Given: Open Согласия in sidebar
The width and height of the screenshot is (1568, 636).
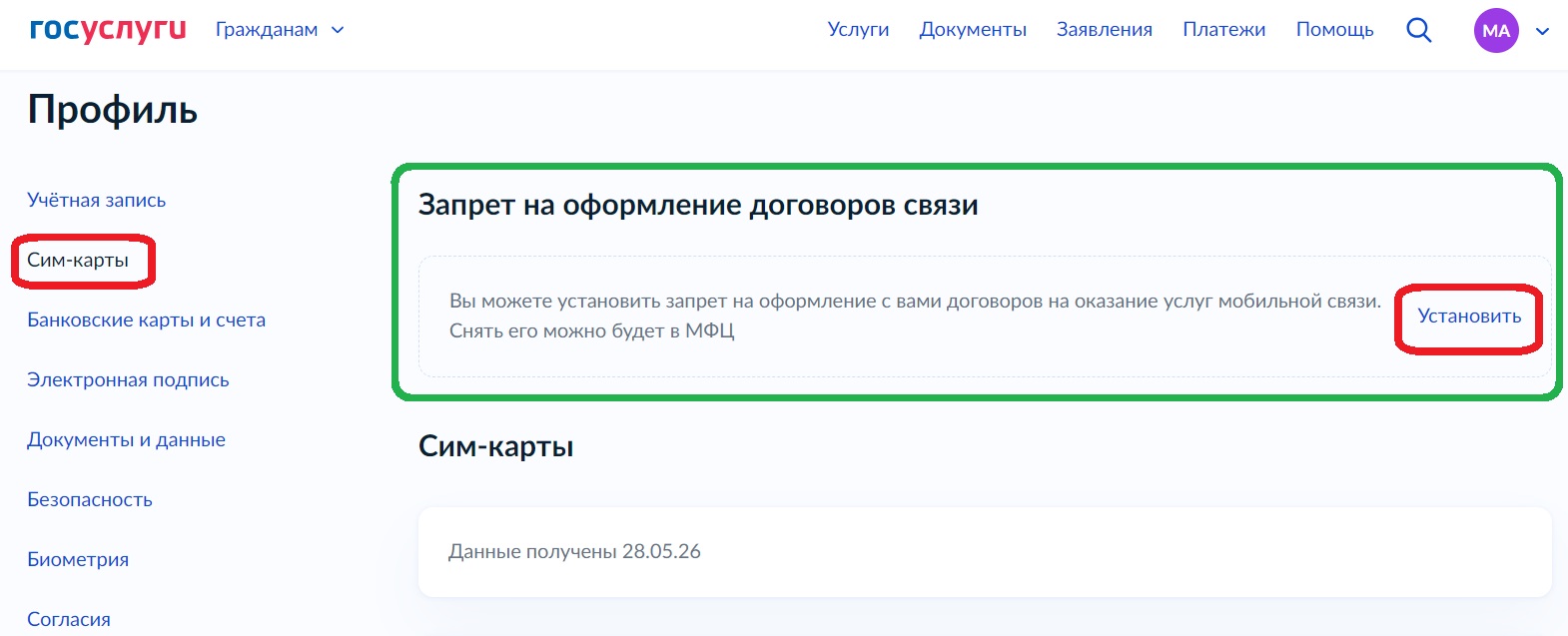Looking at the screenshot, I should (69, 619).
